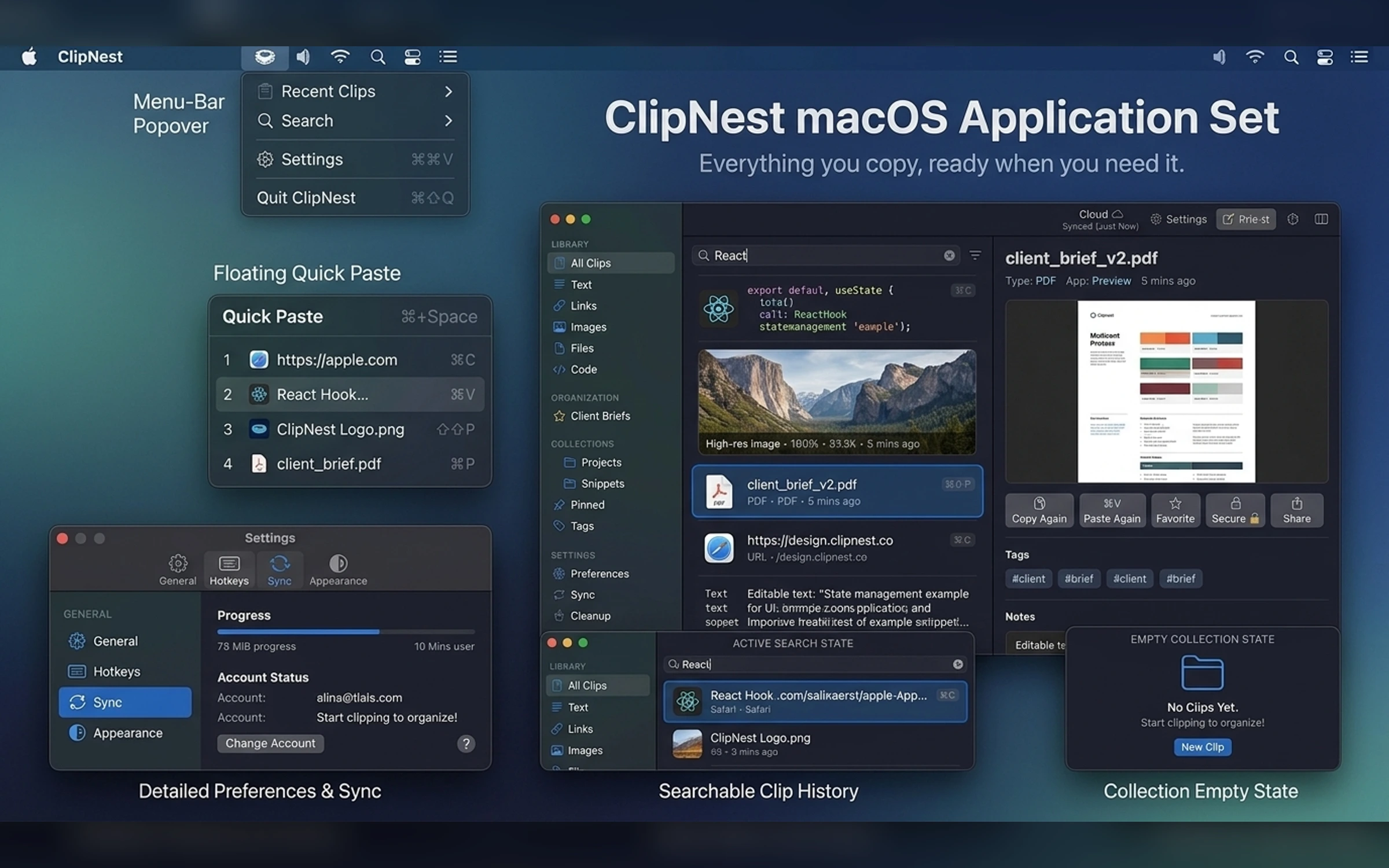The width and height of the screenshot is (1389, 868).
Task: Expand the Search submenu arrow in popover
Action: [x=449, y=120]
